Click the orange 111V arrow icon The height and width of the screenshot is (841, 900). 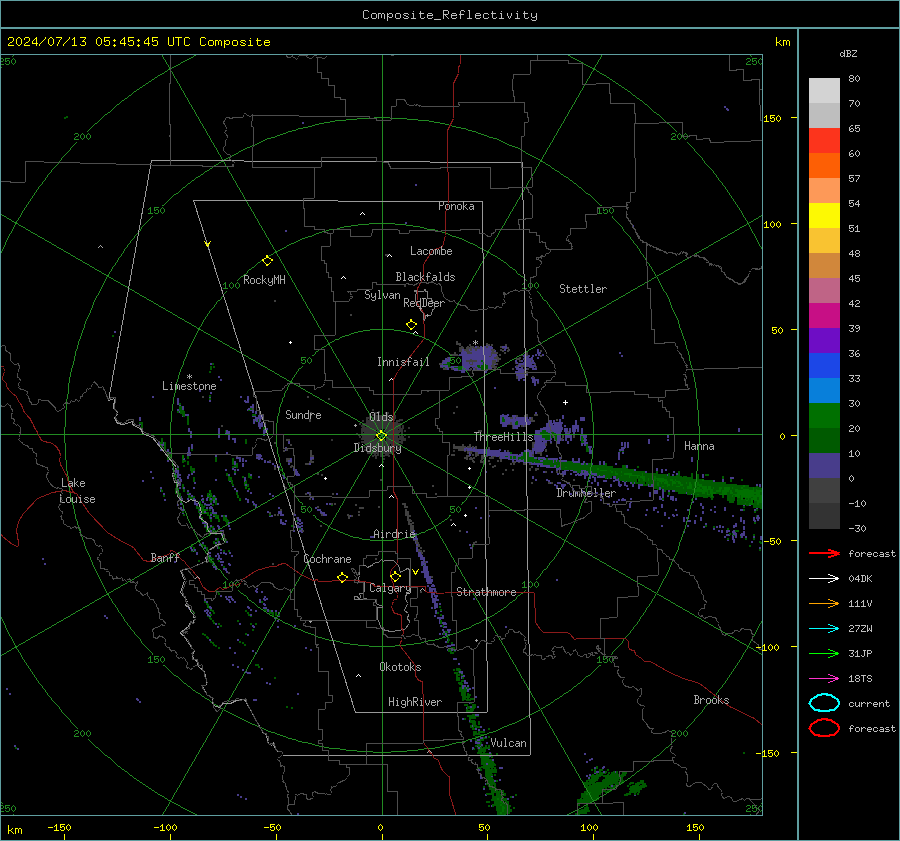pyautogui.click(x=824, y=603)
